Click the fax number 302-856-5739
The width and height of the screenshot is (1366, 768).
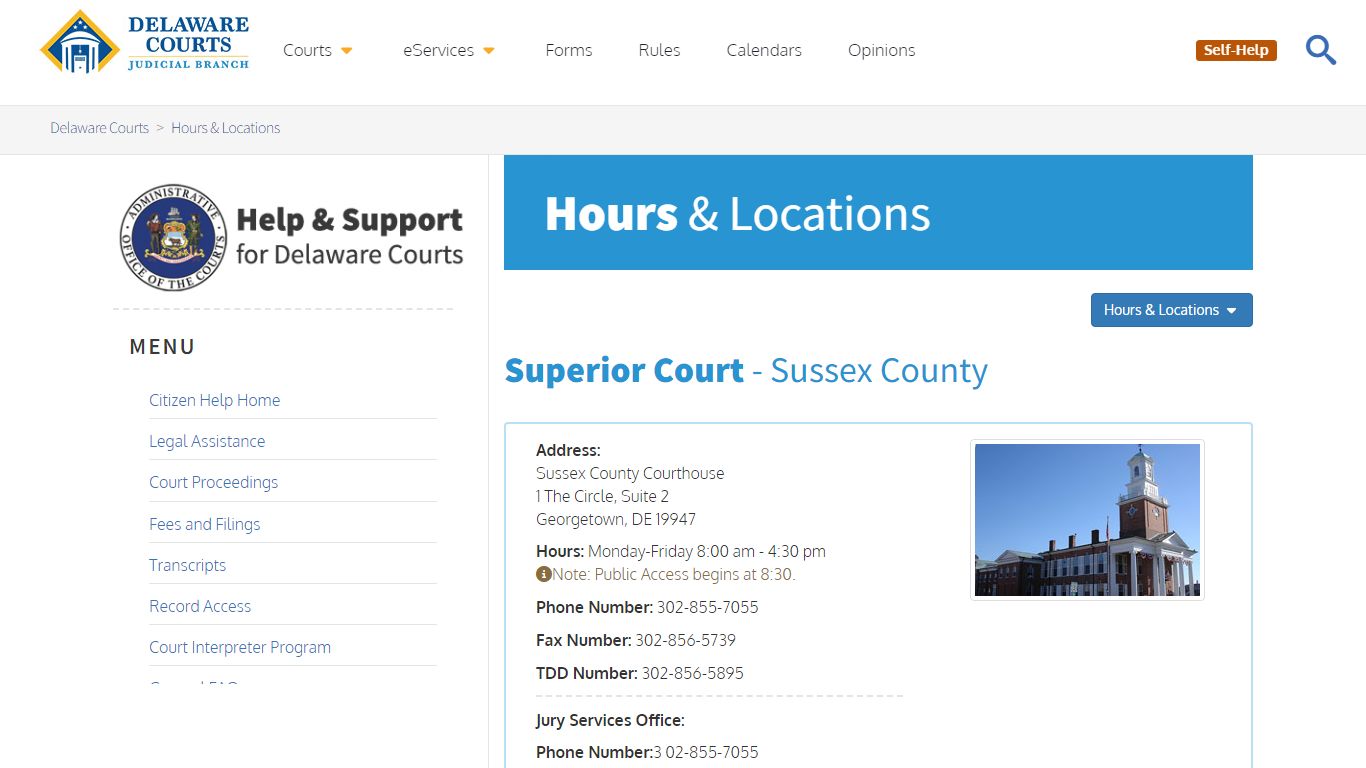pyautogui.click(x=685, y=640)
